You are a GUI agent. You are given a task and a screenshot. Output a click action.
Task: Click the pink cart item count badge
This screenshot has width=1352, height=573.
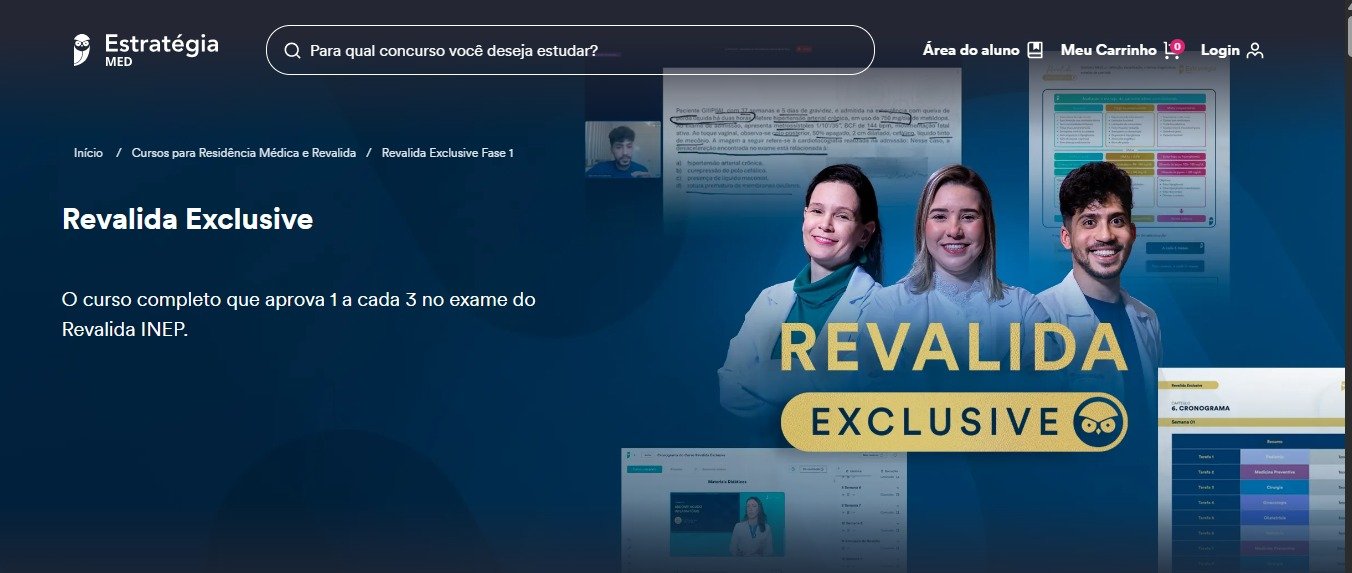coord(1178,45)
